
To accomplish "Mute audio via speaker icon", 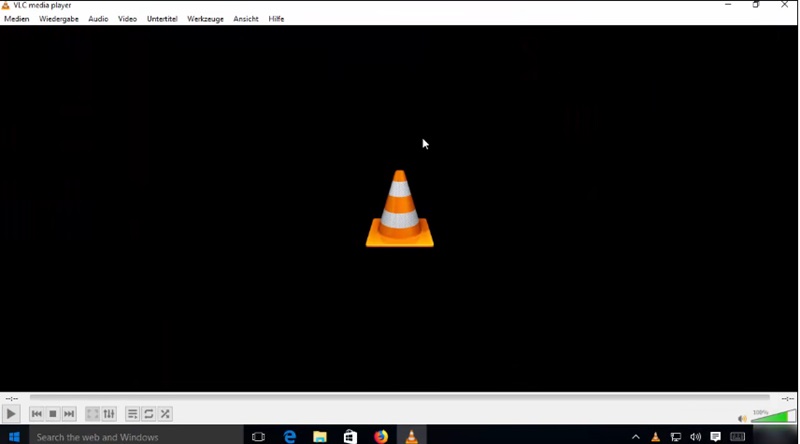I will pyautogui.click(x=742, y=418).
